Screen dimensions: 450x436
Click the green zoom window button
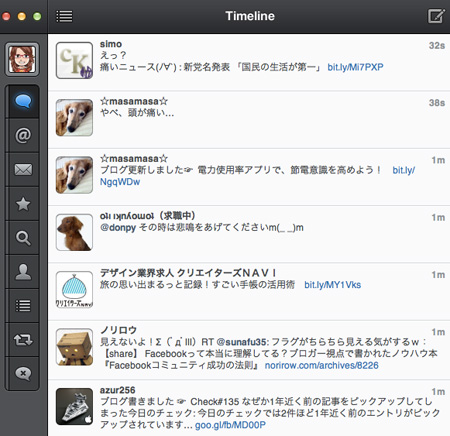click(37, 16)
